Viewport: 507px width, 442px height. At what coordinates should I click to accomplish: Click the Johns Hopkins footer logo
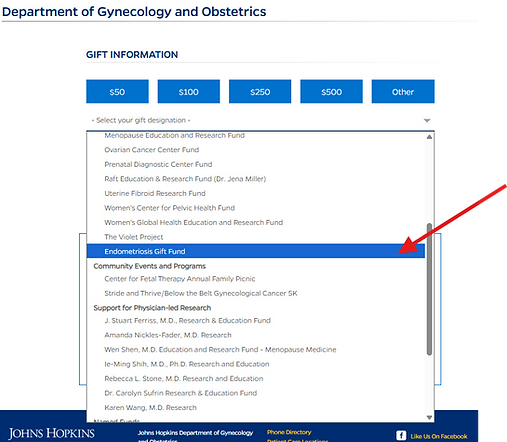pyautogui.click(x=51, y=434)
